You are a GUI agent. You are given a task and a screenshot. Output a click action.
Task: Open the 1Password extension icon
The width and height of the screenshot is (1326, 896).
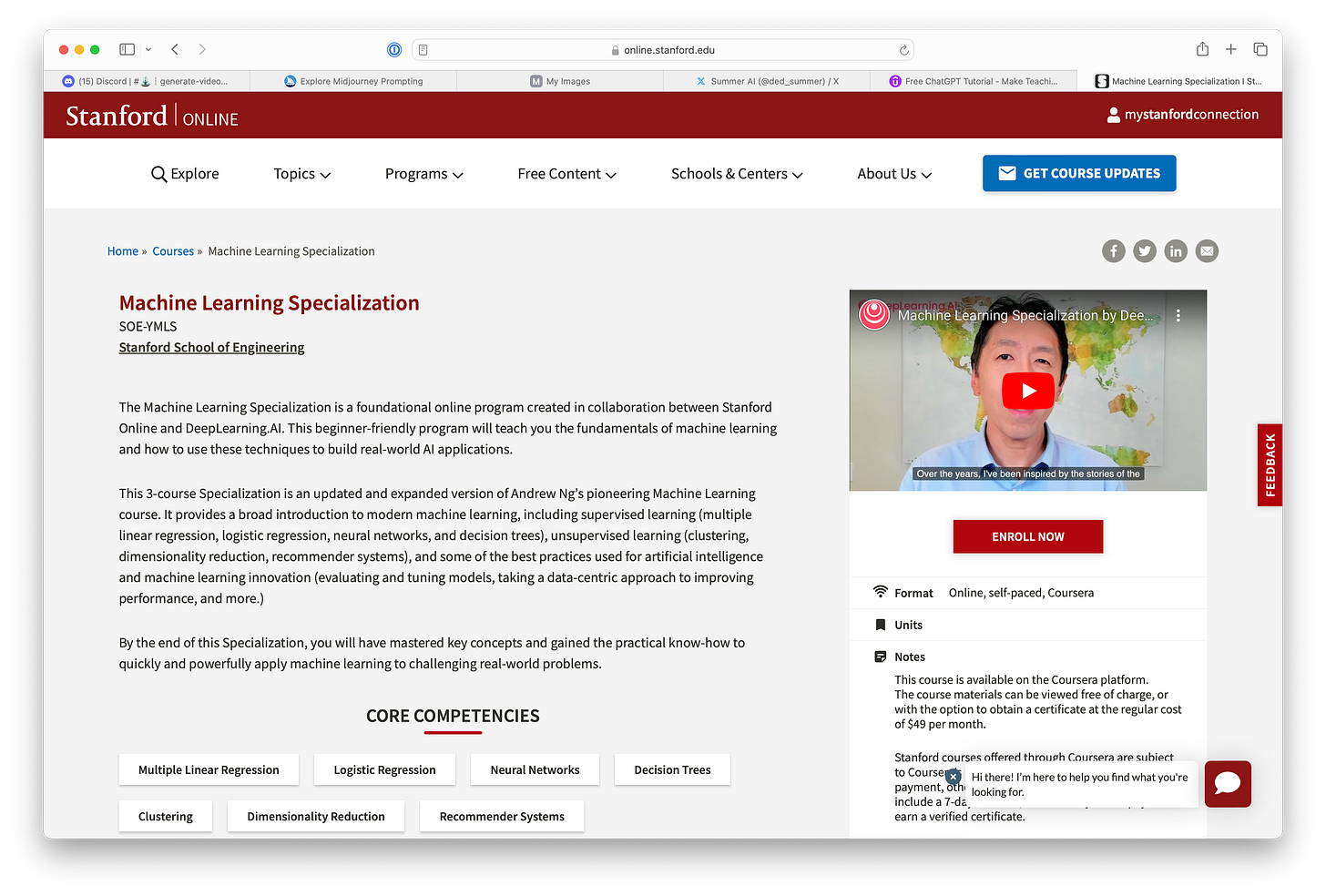(x=394, y=50)
